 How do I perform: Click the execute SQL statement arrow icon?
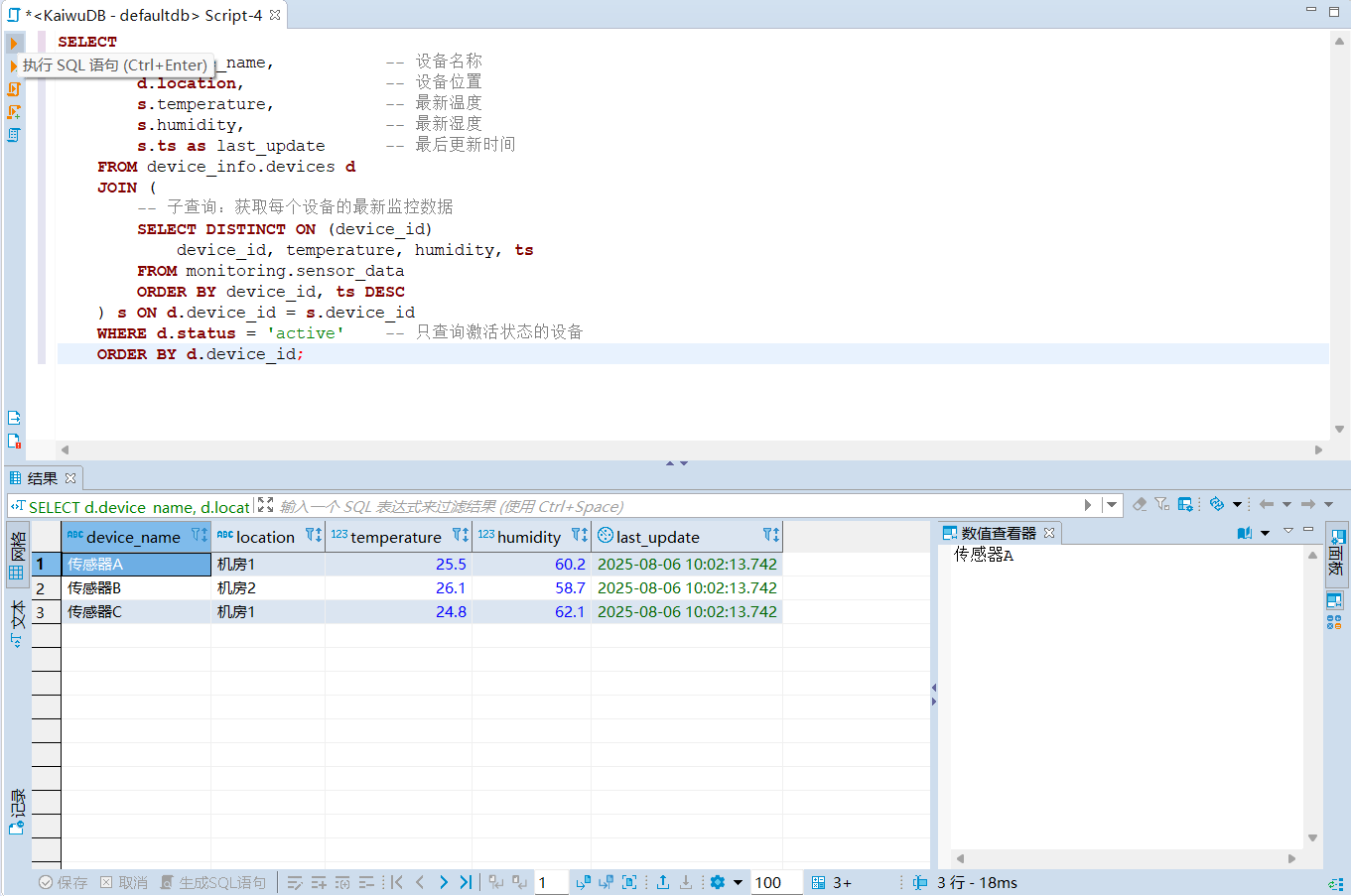[14, 44]
